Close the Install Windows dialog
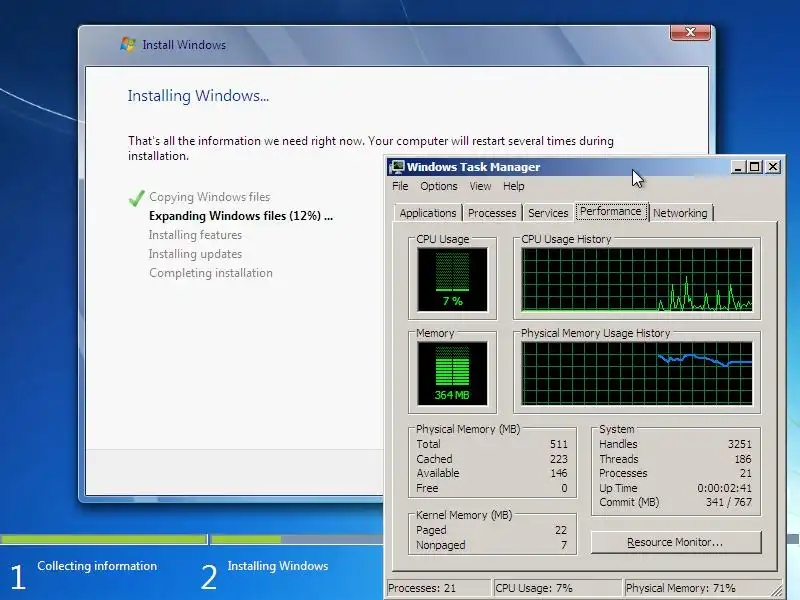The image size is (800, 600). (690, 32)
